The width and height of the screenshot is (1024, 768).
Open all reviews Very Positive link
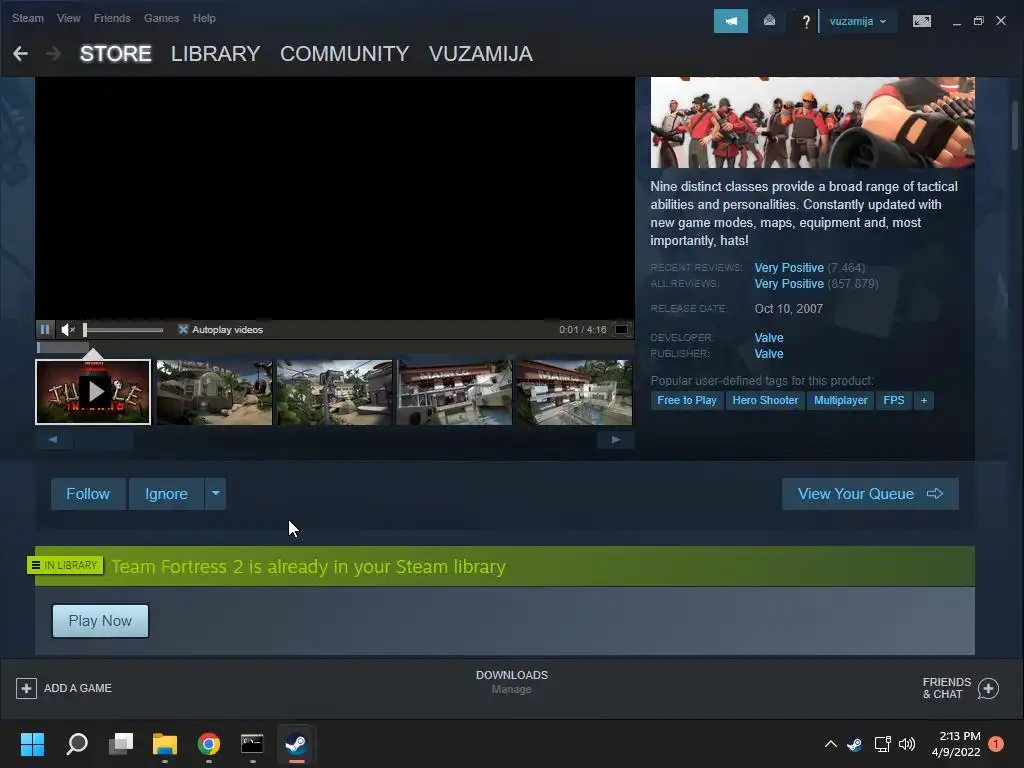click(789, 284)
